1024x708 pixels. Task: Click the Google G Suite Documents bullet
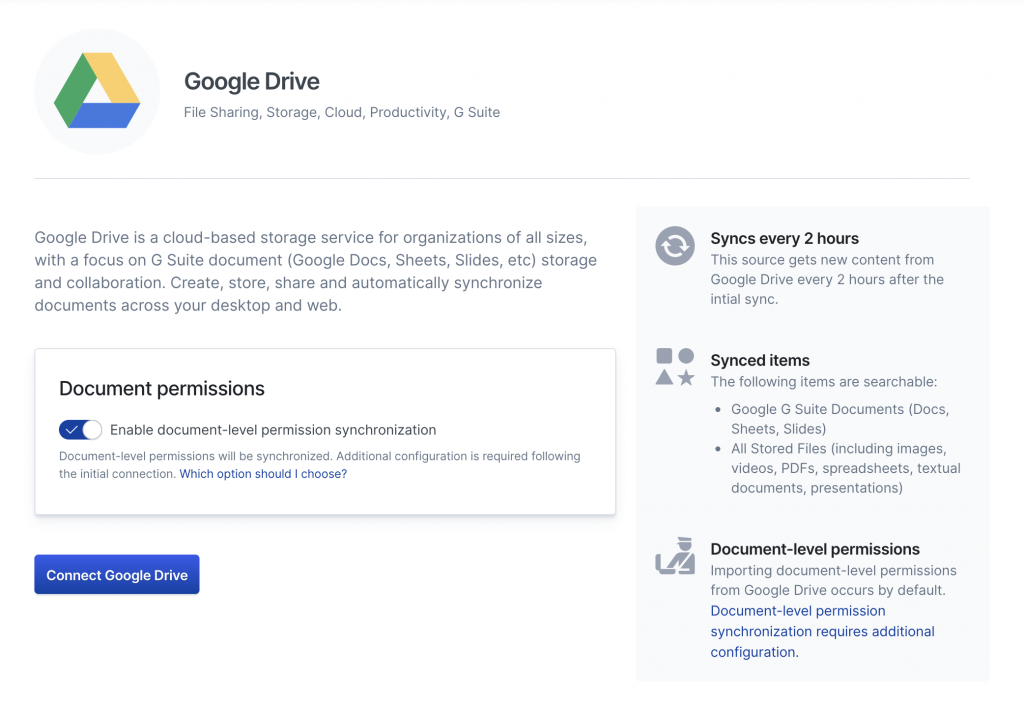840,419
